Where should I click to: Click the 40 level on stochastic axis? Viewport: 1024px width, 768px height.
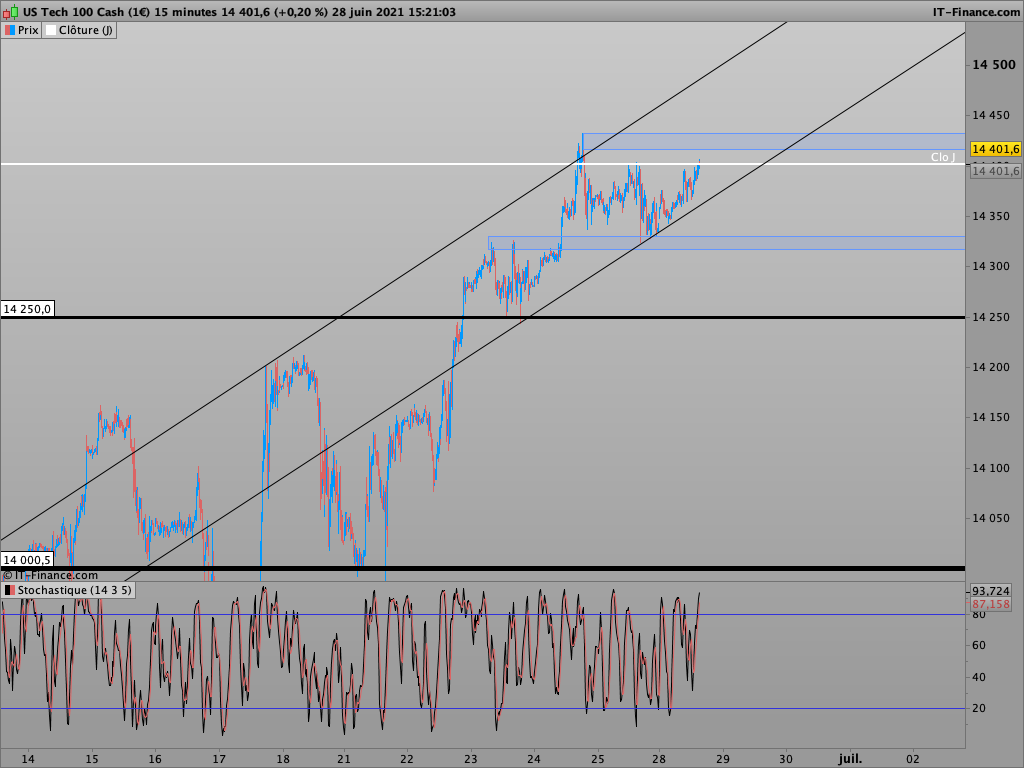pos(979,677)
